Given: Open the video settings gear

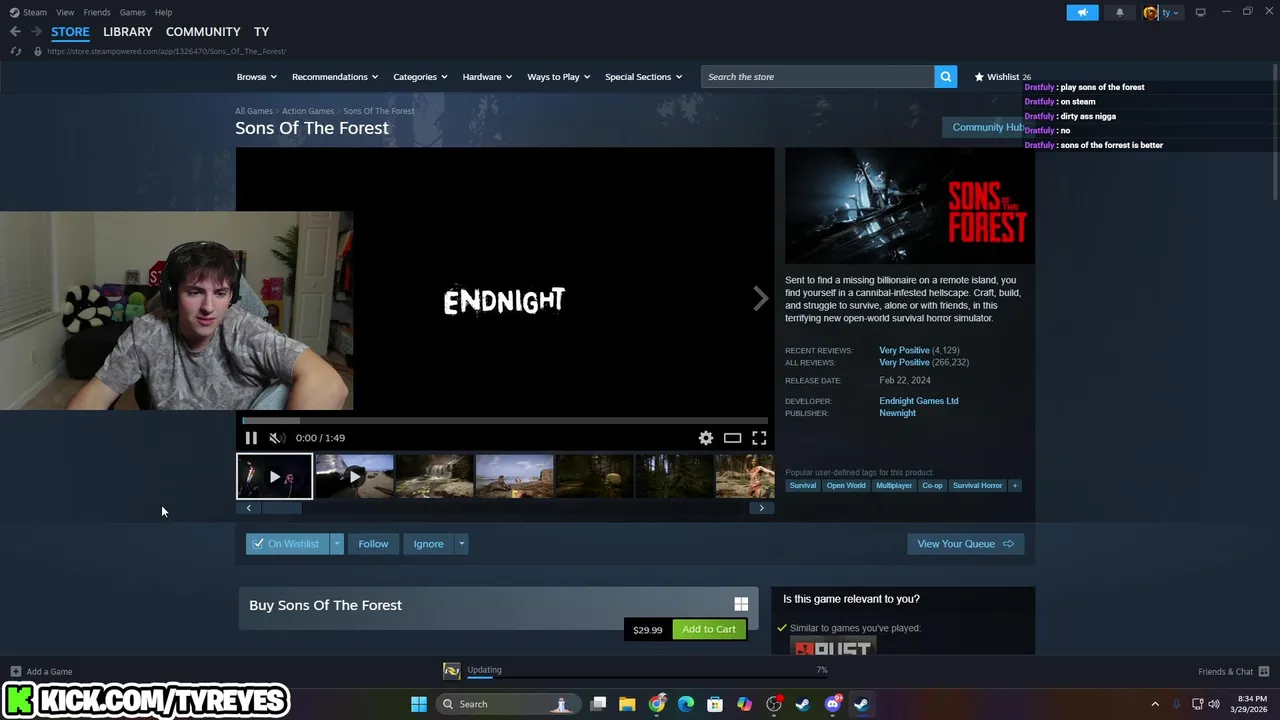Looking at the screenshot, I should point(706,438).
